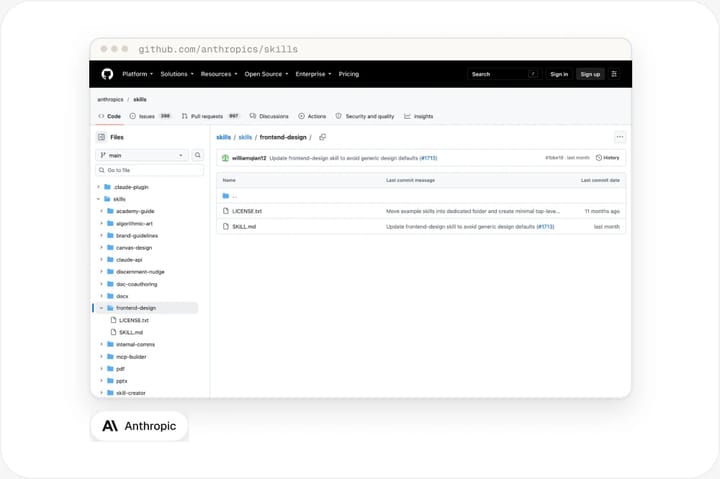Select the docx folder
720x479 pixels.
pyautogui.click(x=122, y=296)
